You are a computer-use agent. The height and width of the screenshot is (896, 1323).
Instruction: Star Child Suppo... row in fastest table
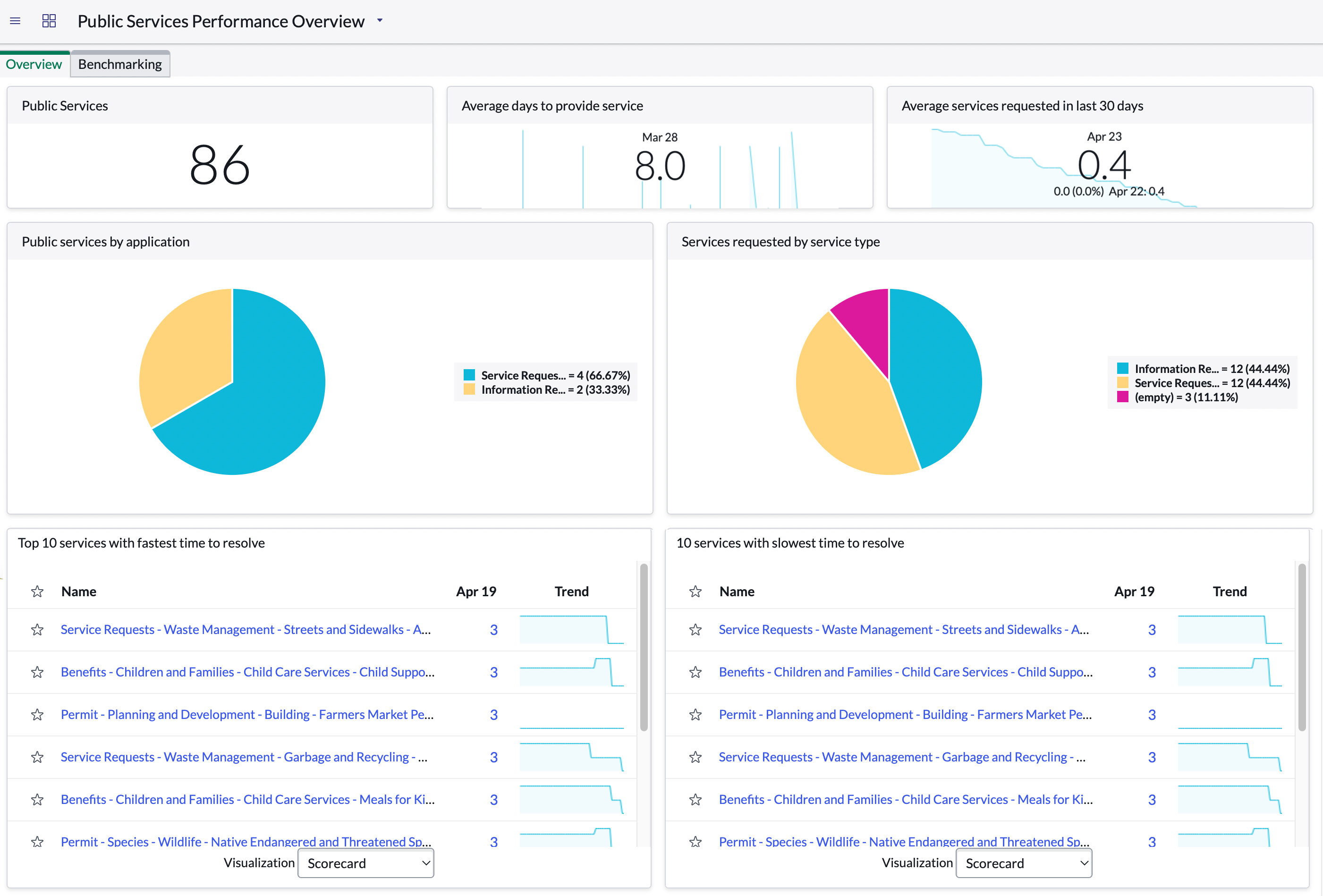(38, 672)
